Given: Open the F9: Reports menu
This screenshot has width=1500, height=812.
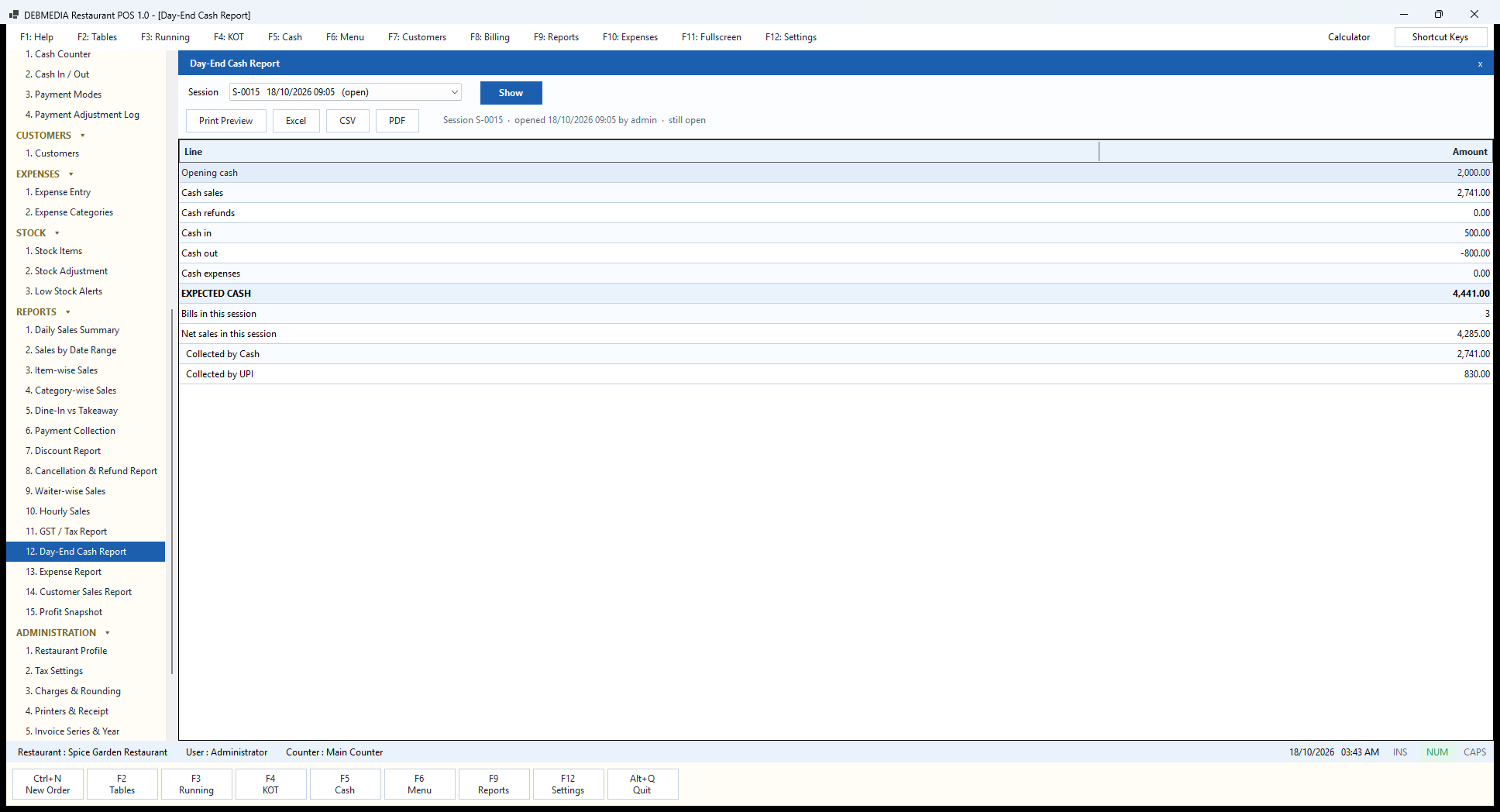Looking at the screenshot, I should point(556,37).
